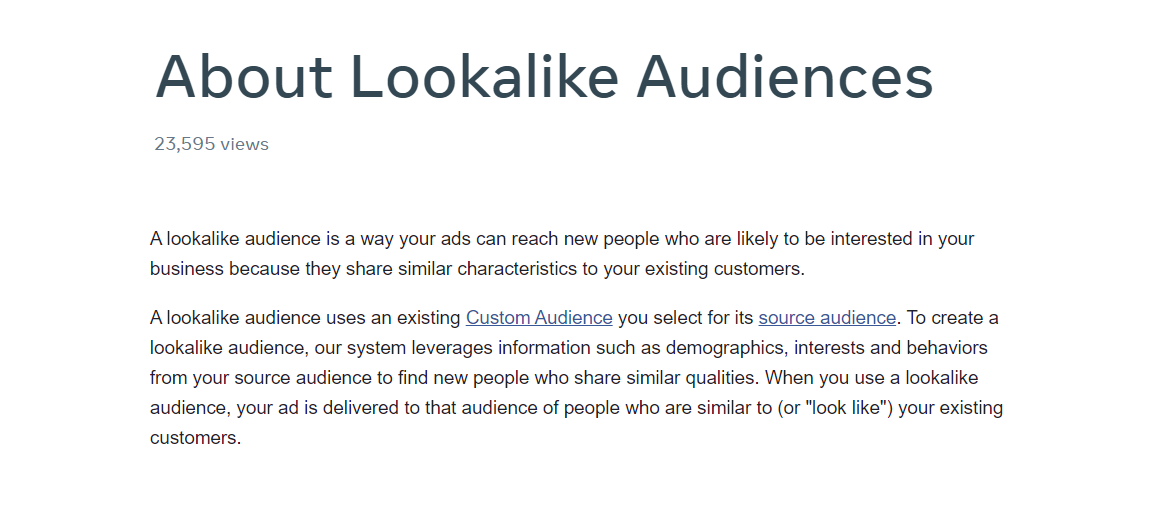Click the word Audiences in the heading
1169x524 pixels.
click(784, 77)
